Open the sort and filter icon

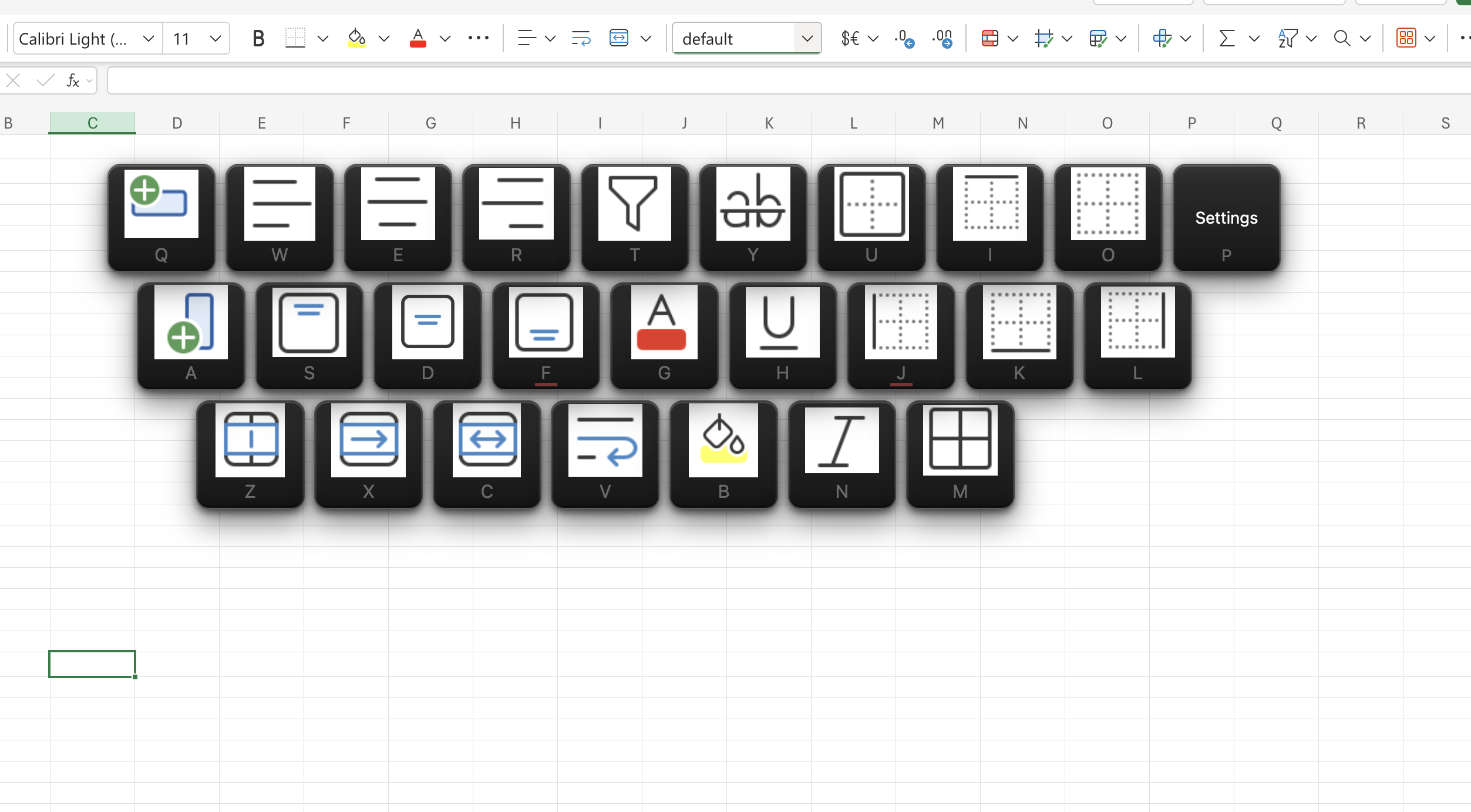click(x=1287, y=38)
